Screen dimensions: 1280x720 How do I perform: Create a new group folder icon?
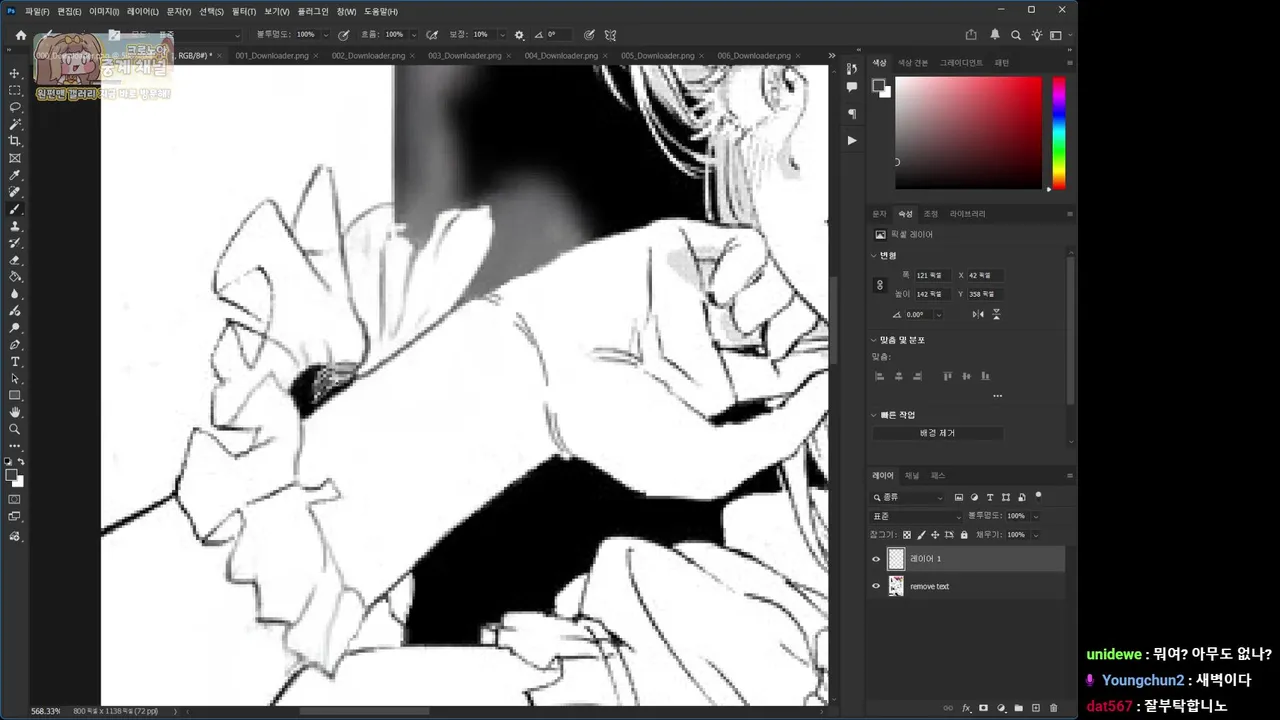coord(1019,708)
